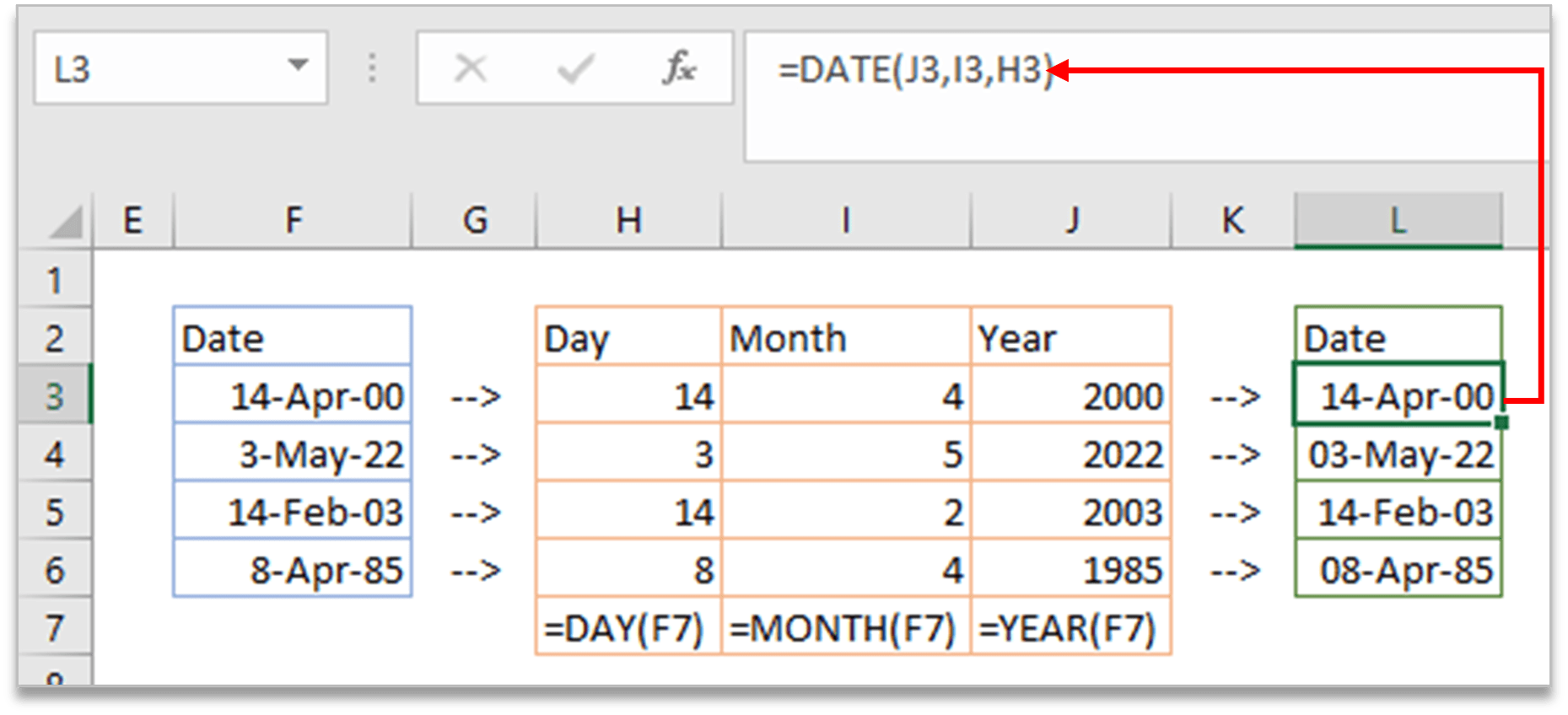Click the arrow text in cell K4
The height and width of the screenshot is (715, 1568).
1235,454
